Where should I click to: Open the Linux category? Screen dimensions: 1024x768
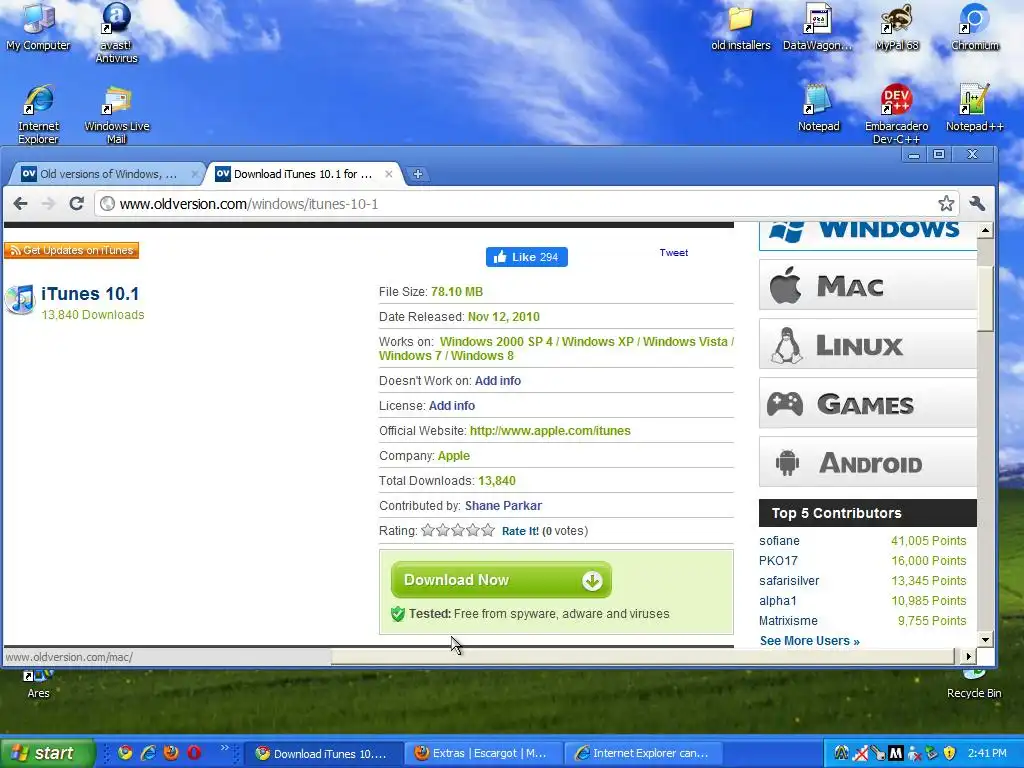[x=867, y=344]
